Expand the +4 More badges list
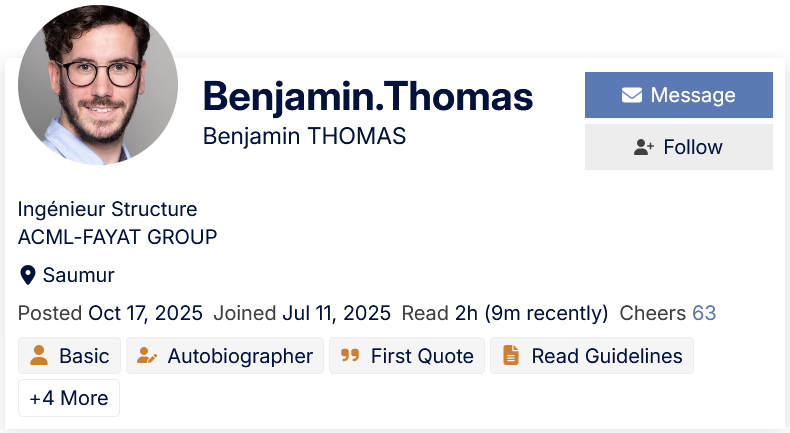Image resolution: width=790 pixels, height=433 pixels. click(x=69, y=398)
